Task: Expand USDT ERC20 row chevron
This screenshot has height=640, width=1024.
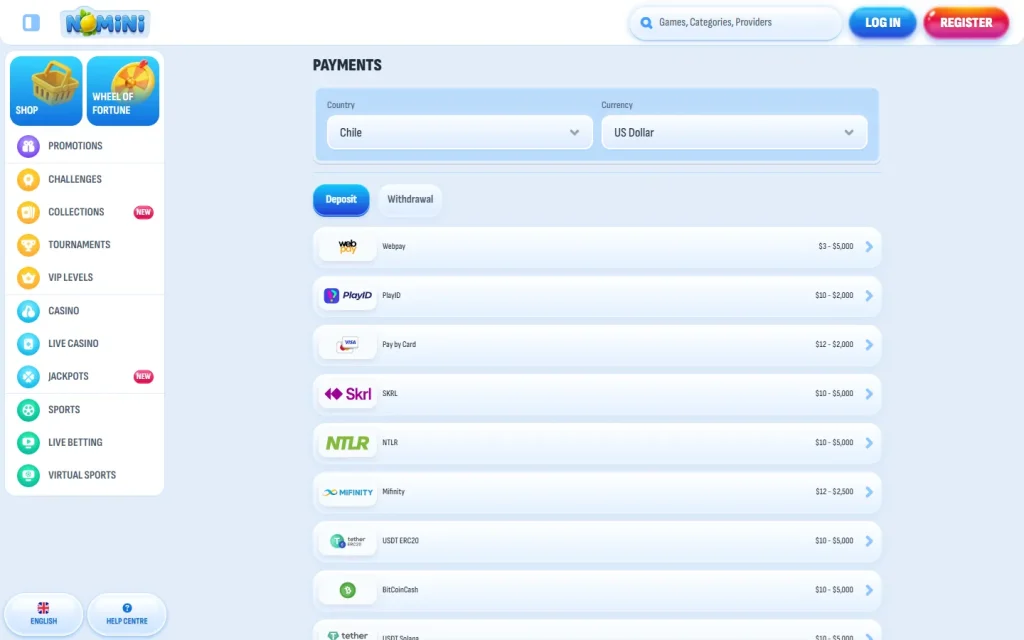Action: click(x=869, y=541)
